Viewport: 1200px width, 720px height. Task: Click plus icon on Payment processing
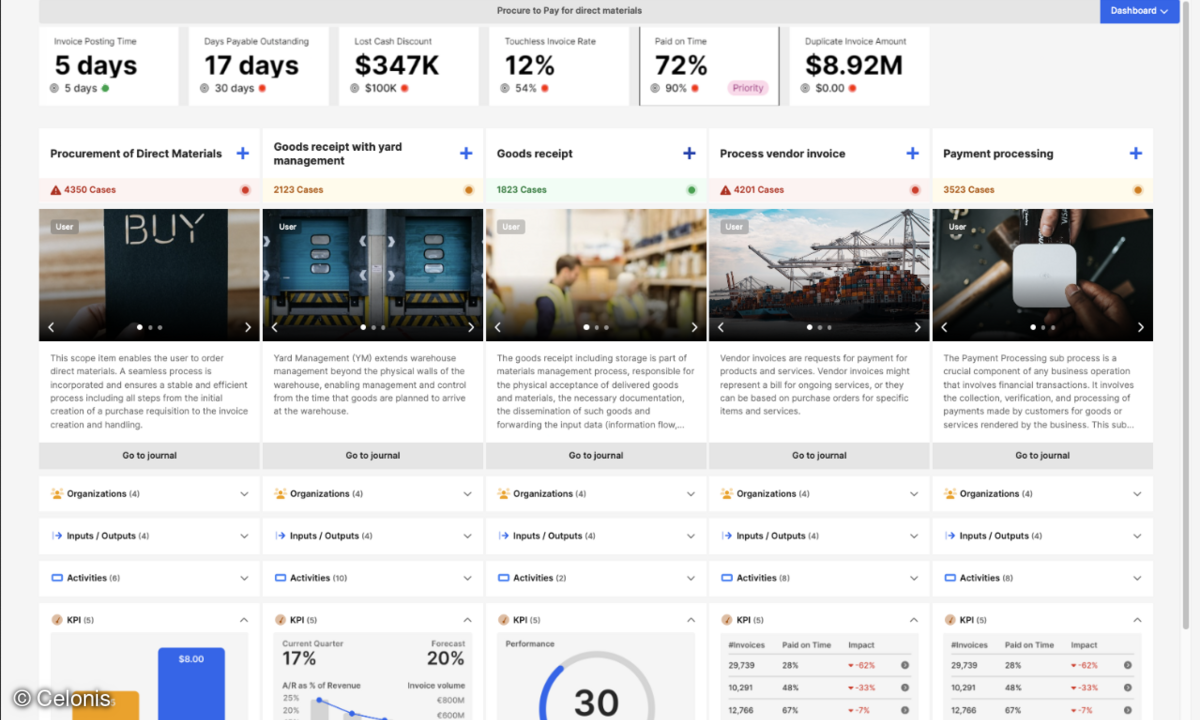tap(1135, 153)
